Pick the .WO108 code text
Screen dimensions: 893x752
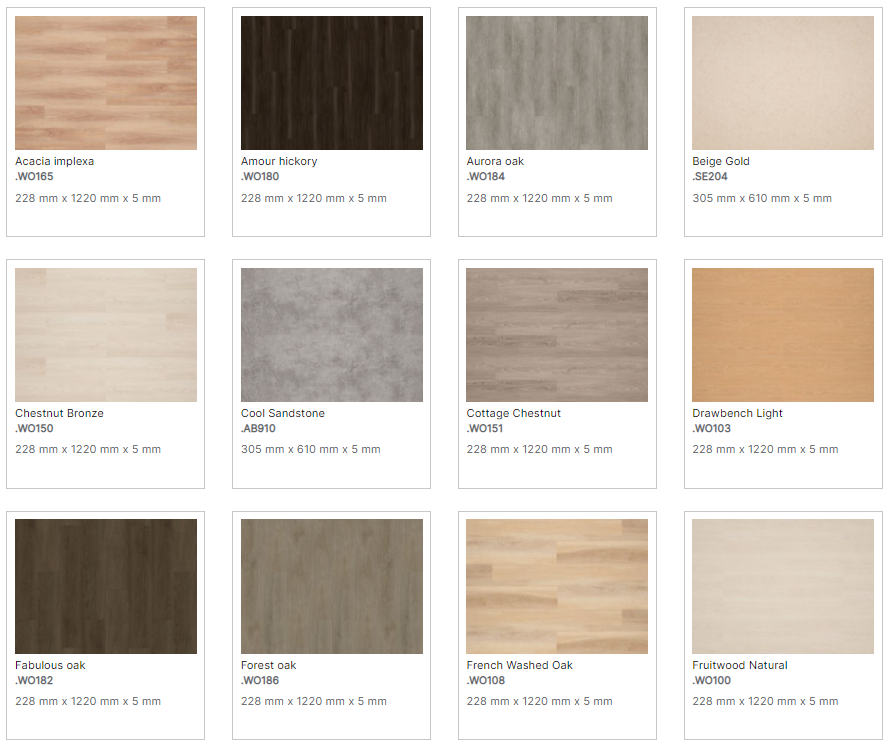(x=486, y=680)
